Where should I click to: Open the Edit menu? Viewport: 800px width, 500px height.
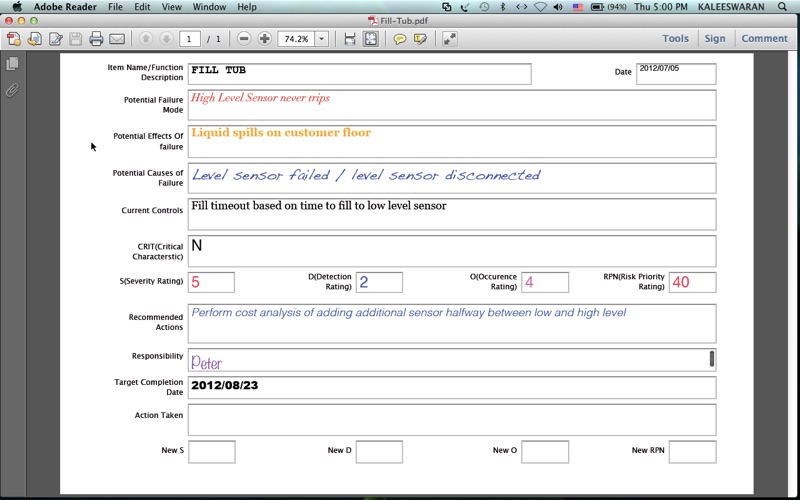coord(142,7)
